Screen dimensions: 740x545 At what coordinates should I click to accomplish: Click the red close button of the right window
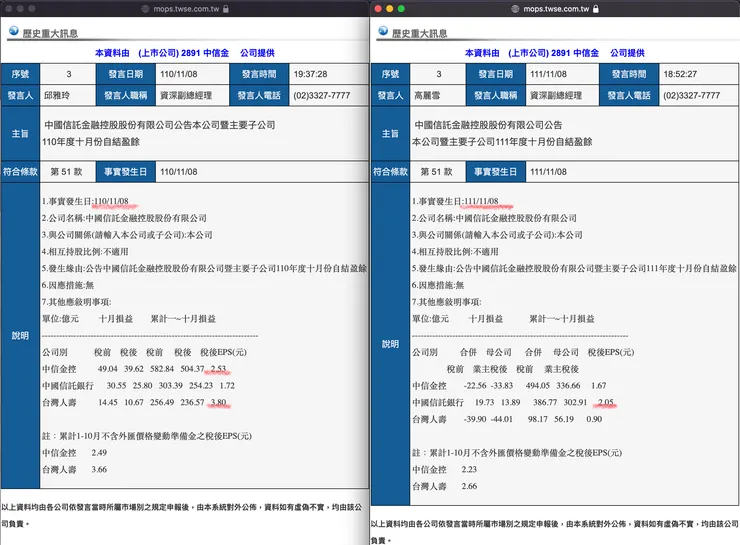(378, 8)
